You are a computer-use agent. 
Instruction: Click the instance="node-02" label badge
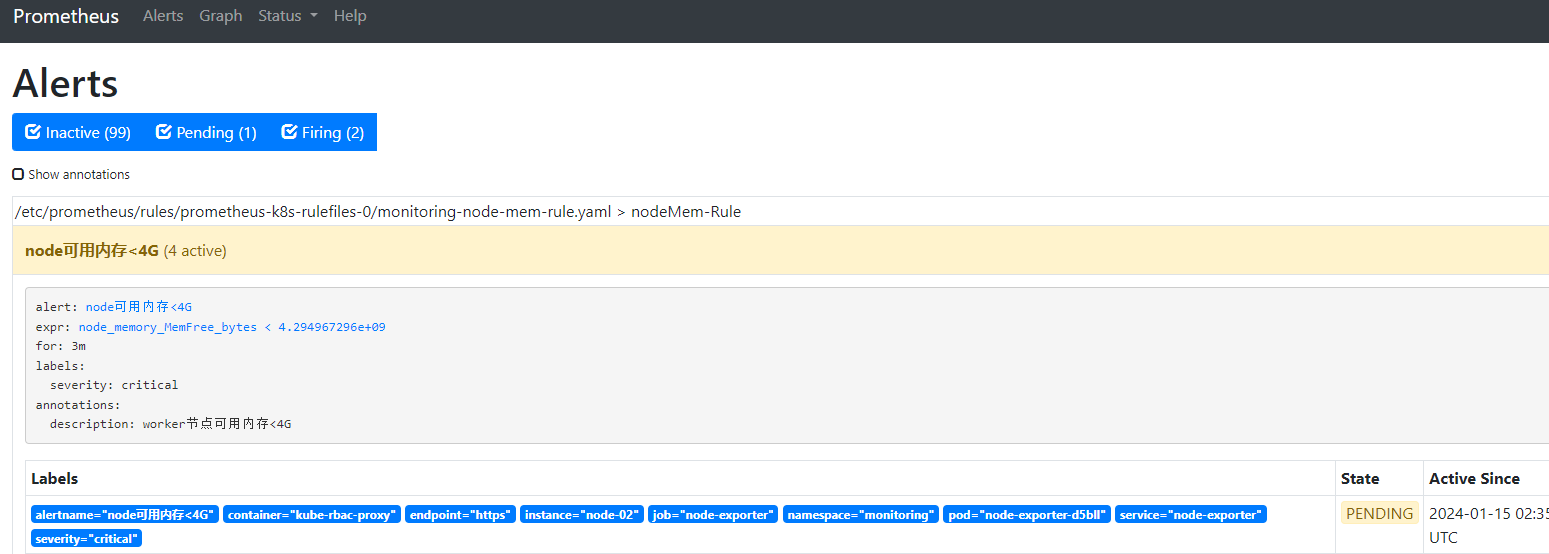(582, 515)
